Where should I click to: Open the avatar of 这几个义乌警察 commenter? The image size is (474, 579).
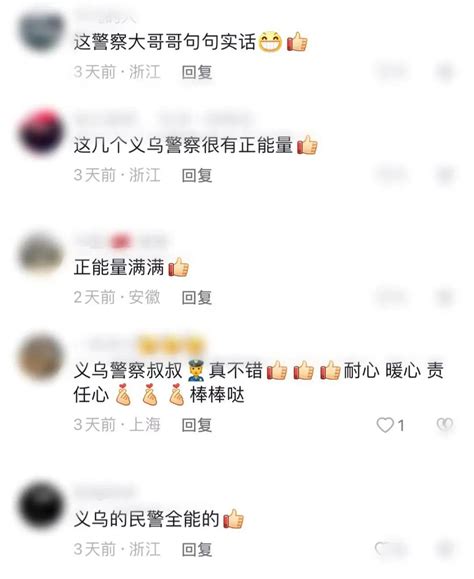click(x=41, y=132)
